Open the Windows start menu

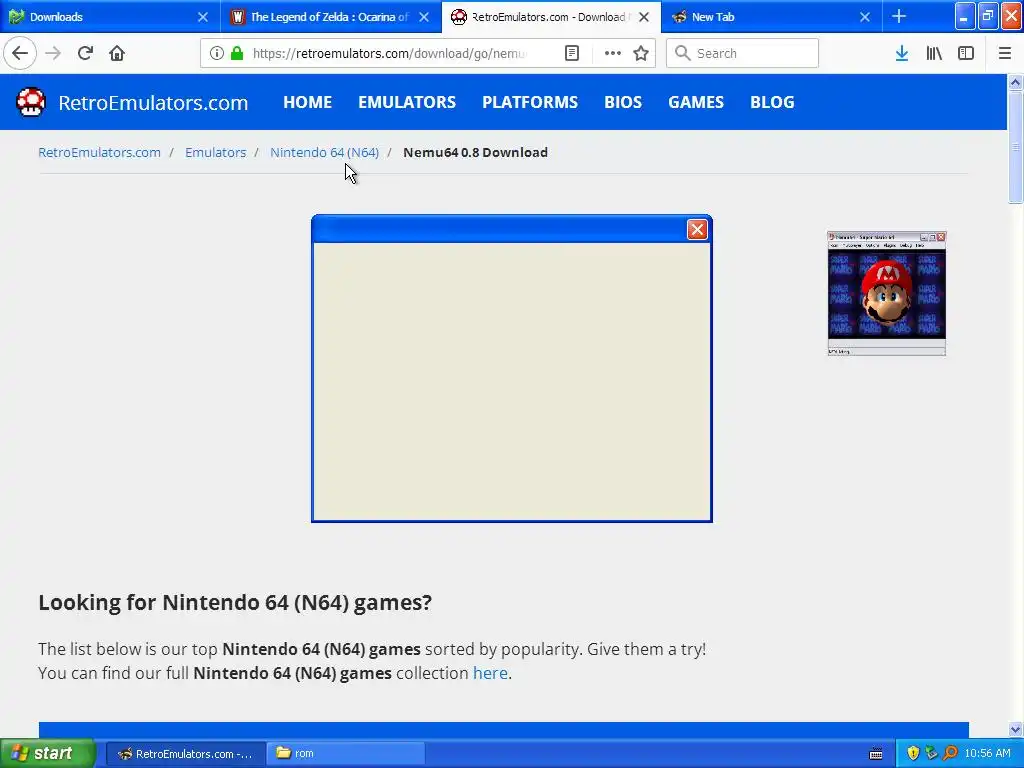[x=47, y=754]
